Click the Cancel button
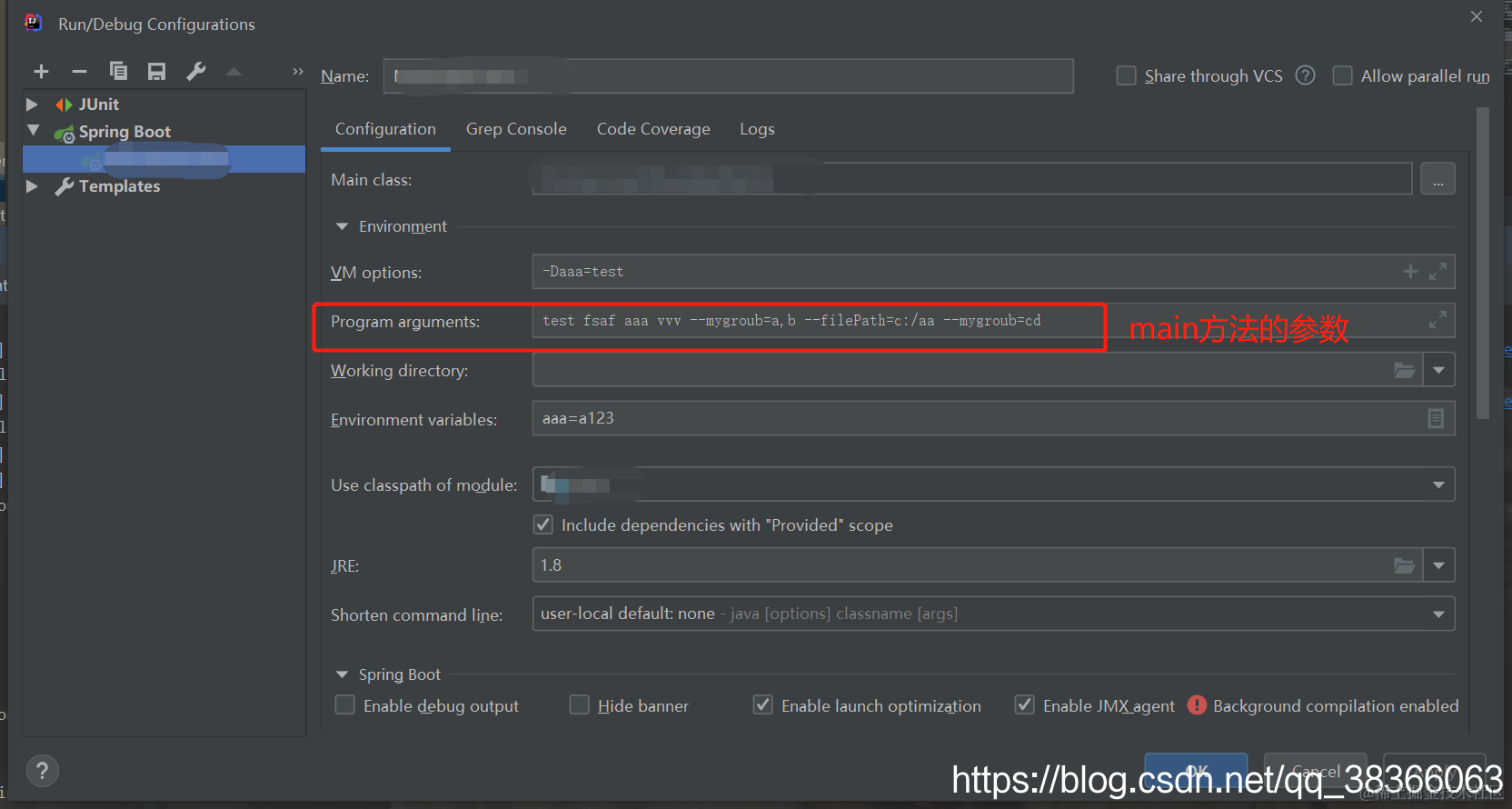Screen dimensions: 1512x809 pos(1316,771)
